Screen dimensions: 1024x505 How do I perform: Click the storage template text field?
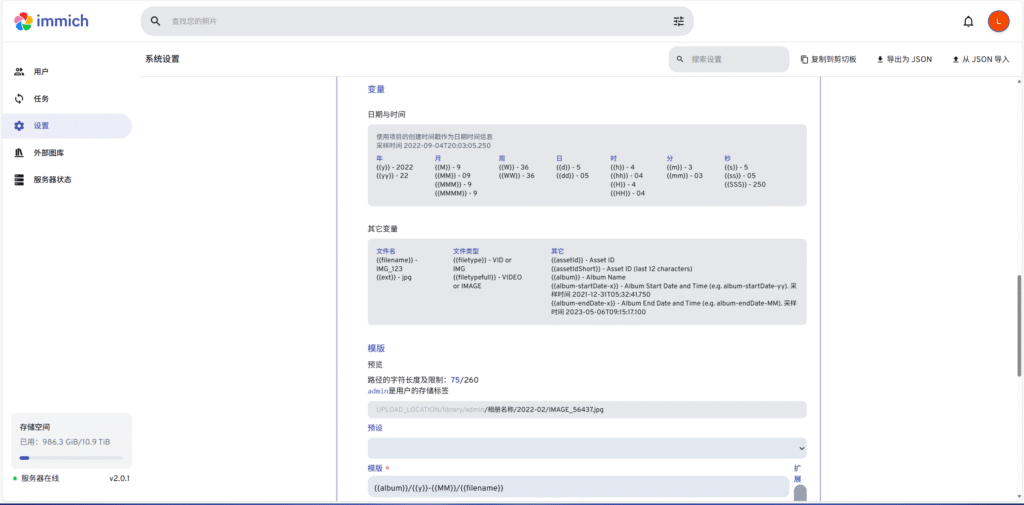[578, 487]
